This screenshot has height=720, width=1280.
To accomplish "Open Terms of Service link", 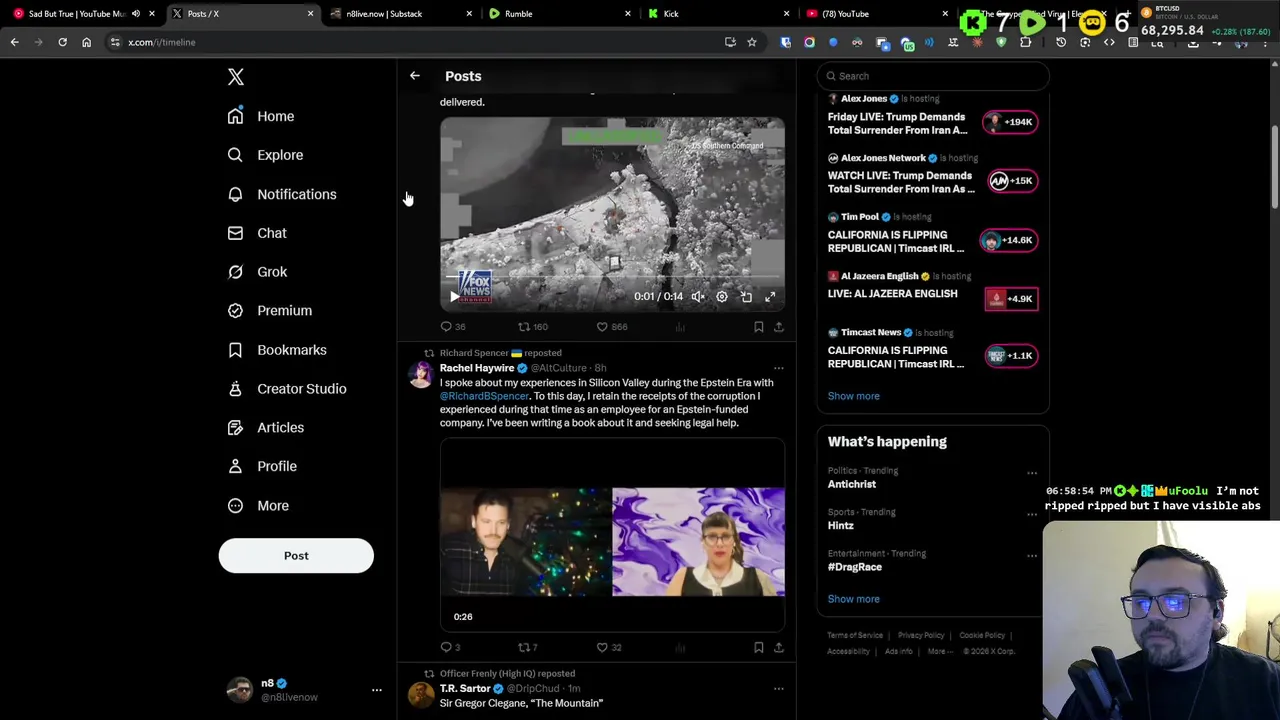I will (855, 635).
